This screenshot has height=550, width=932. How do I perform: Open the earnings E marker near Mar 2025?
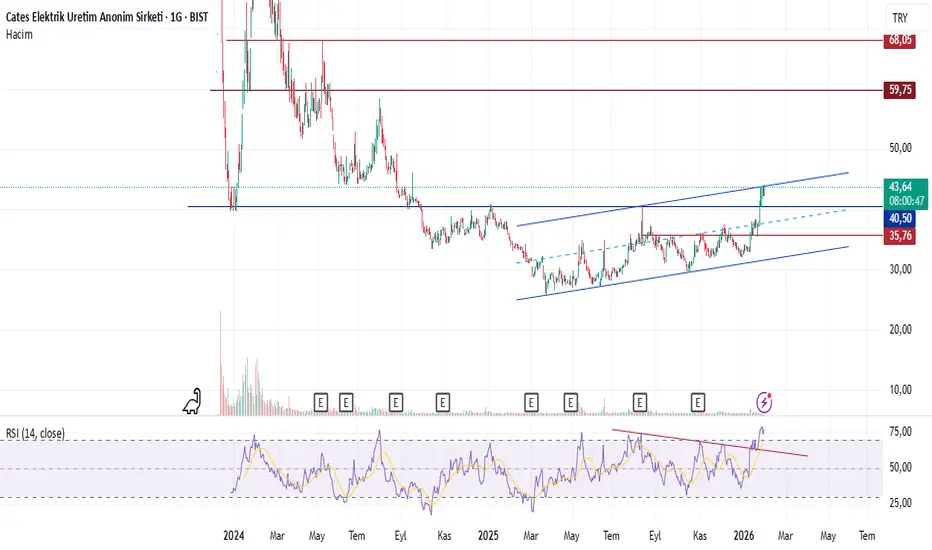pos(531,403)
